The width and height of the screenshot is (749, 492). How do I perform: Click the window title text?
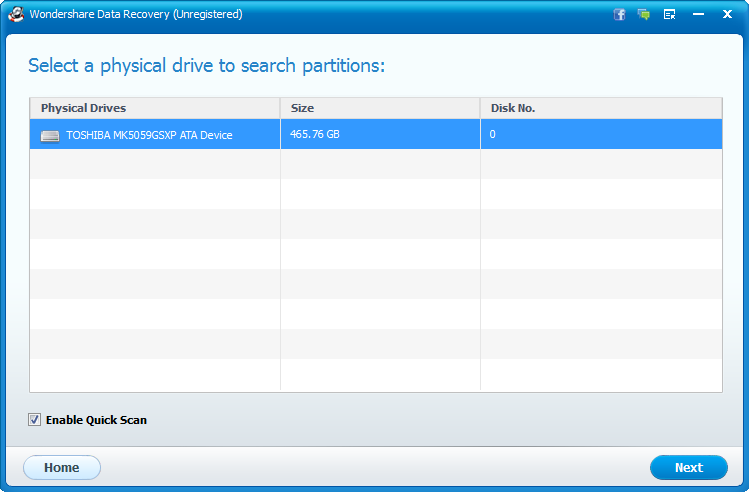click(x=135, y=15)
